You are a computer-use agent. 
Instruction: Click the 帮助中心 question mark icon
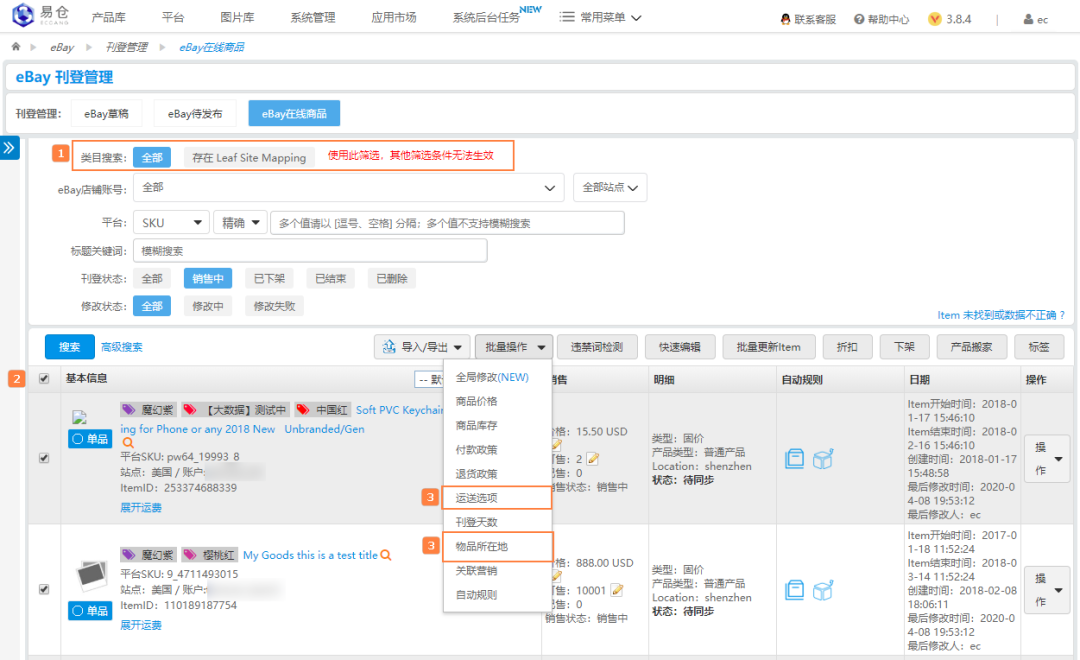pos(859,19)
